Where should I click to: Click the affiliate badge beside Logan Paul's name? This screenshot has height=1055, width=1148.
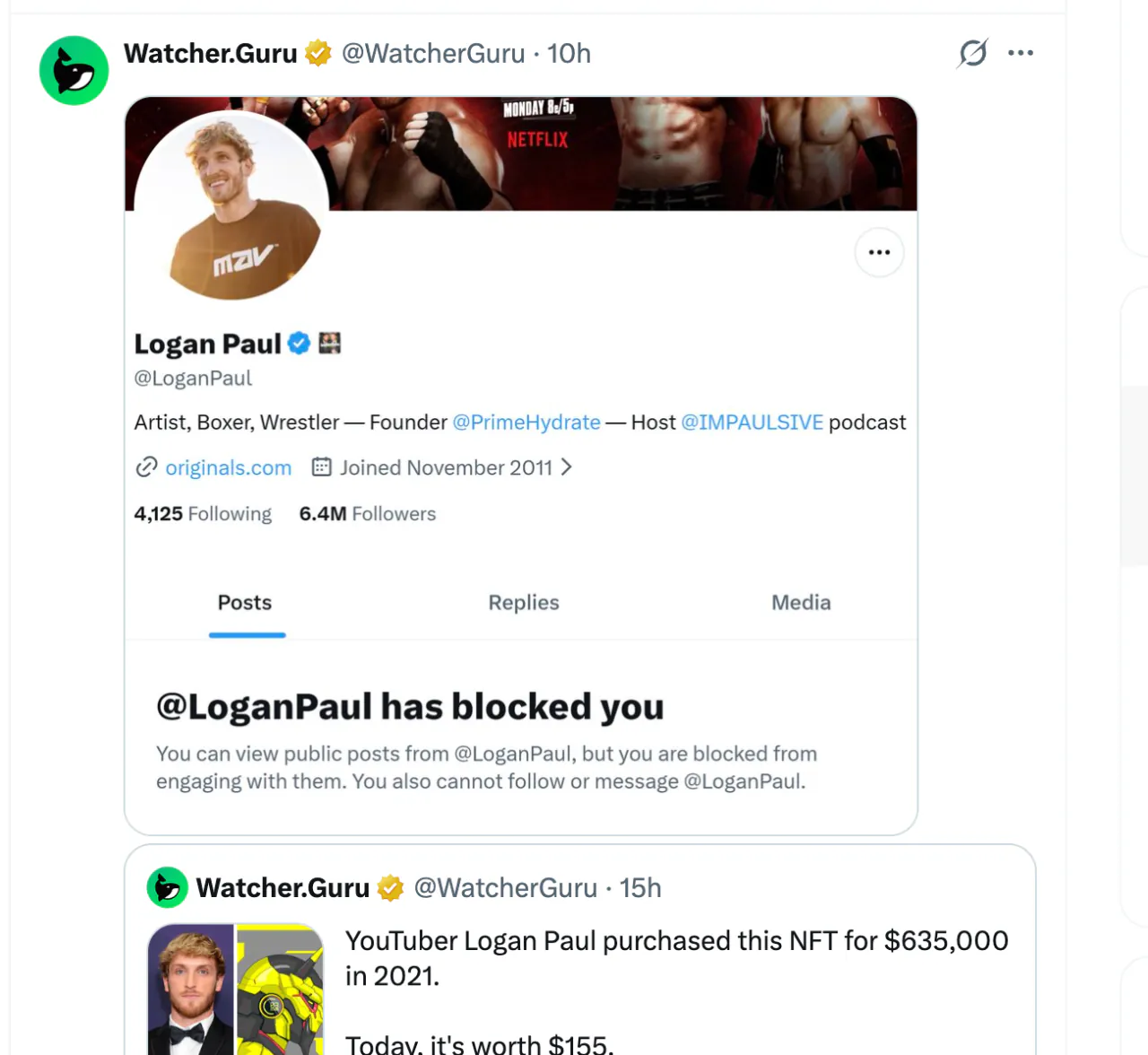330,343
